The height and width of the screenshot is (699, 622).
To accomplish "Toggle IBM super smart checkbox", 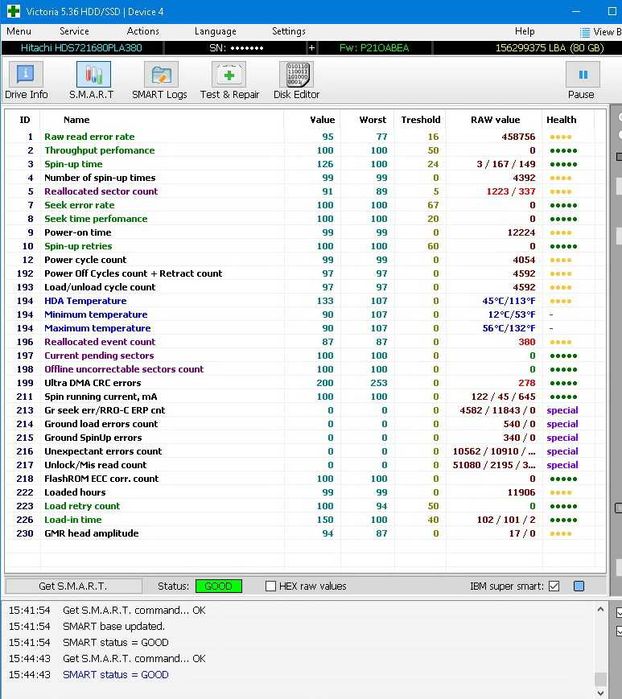I will (x=554, y=586).
